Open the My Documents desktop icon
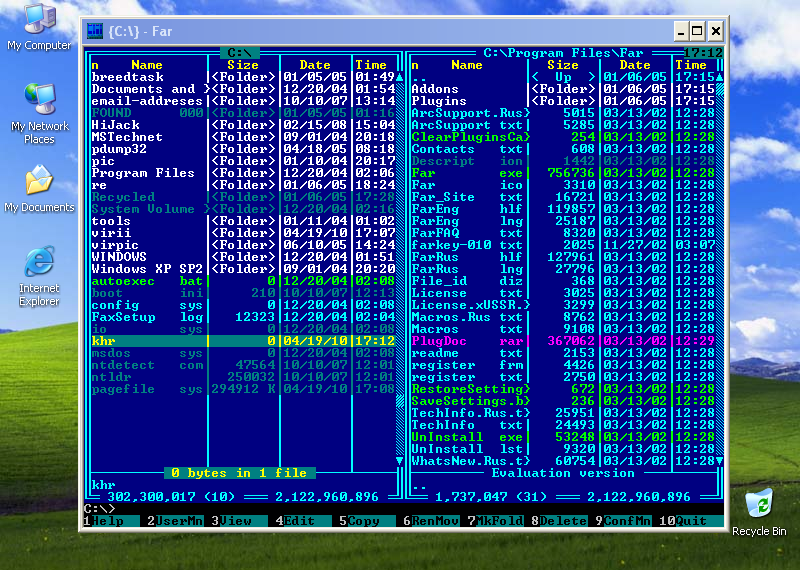Image resolution: width=800 pixels, height=570 pixels. coord(39,188)
